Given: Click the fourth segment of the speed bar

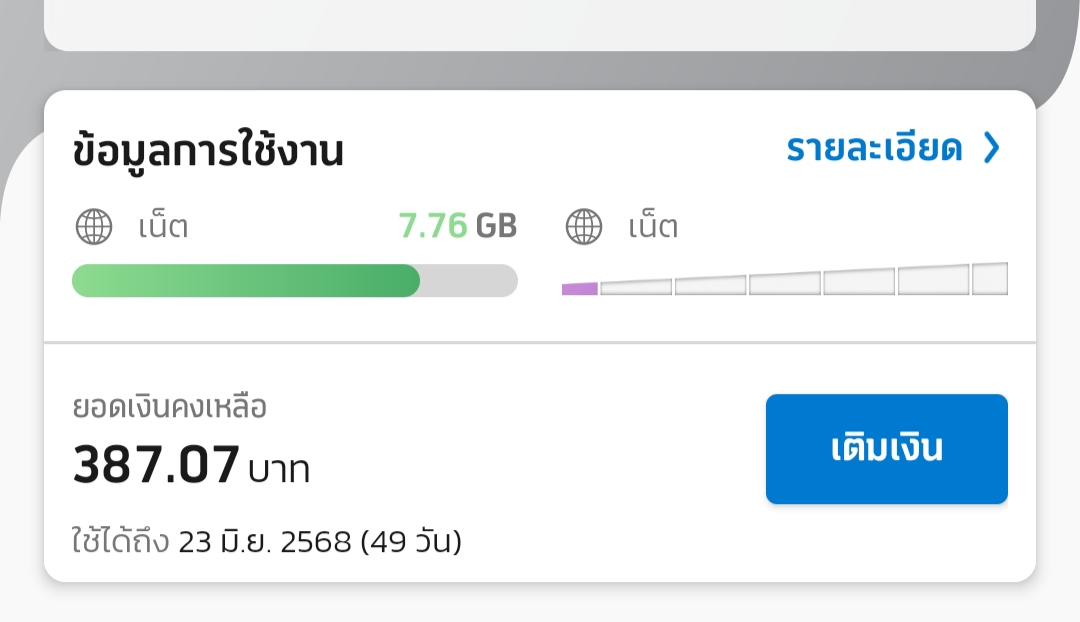Looking at the screenshot, I should 785,283.
